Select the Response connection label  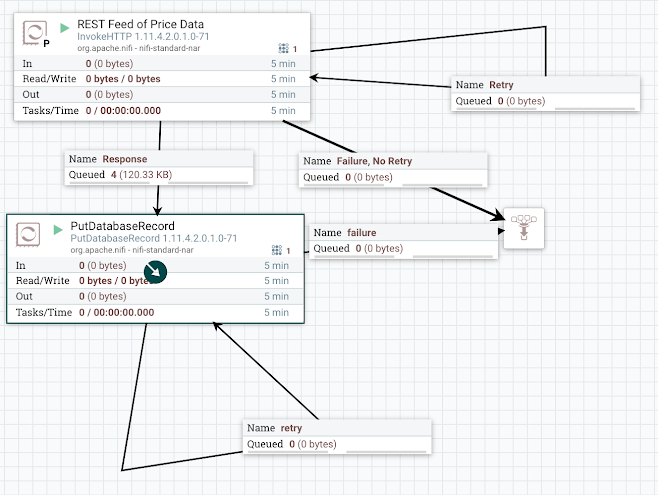[158, 159]
